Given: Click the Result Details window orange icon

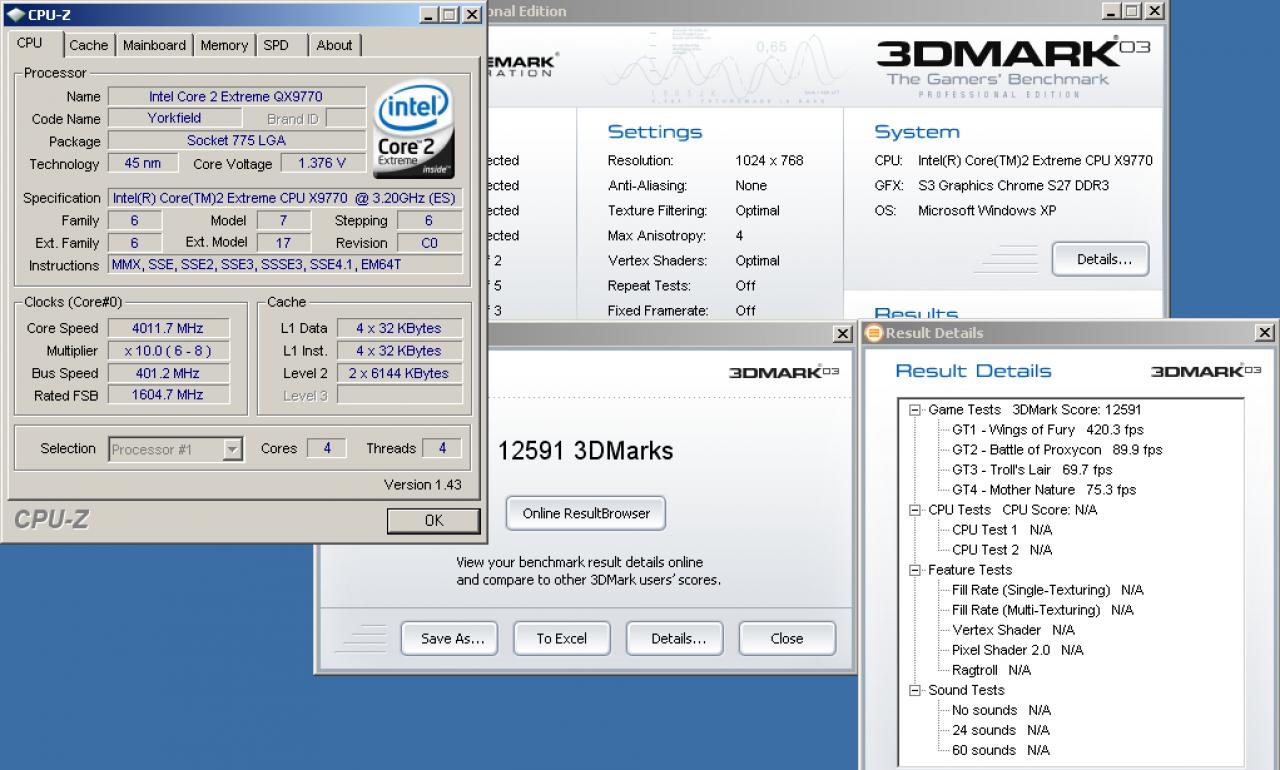Looking at the screenshot, I should click(873, 333).
